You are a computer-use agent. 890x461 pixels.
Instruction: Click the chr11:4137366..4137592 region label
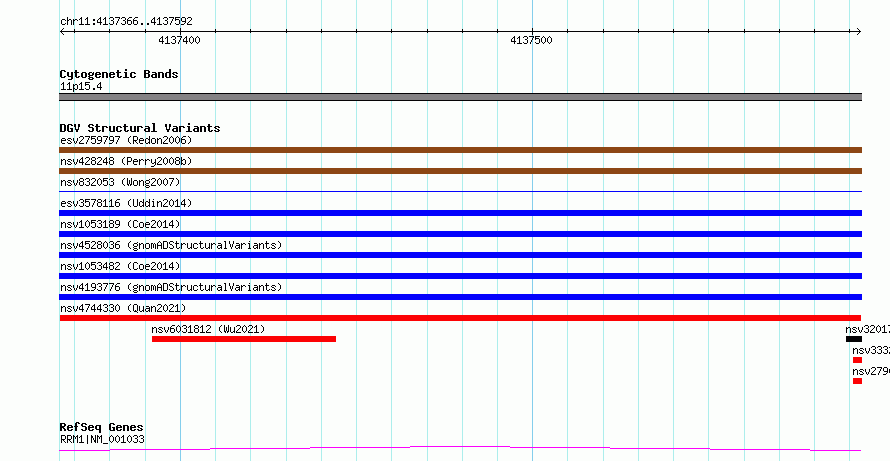126,22
